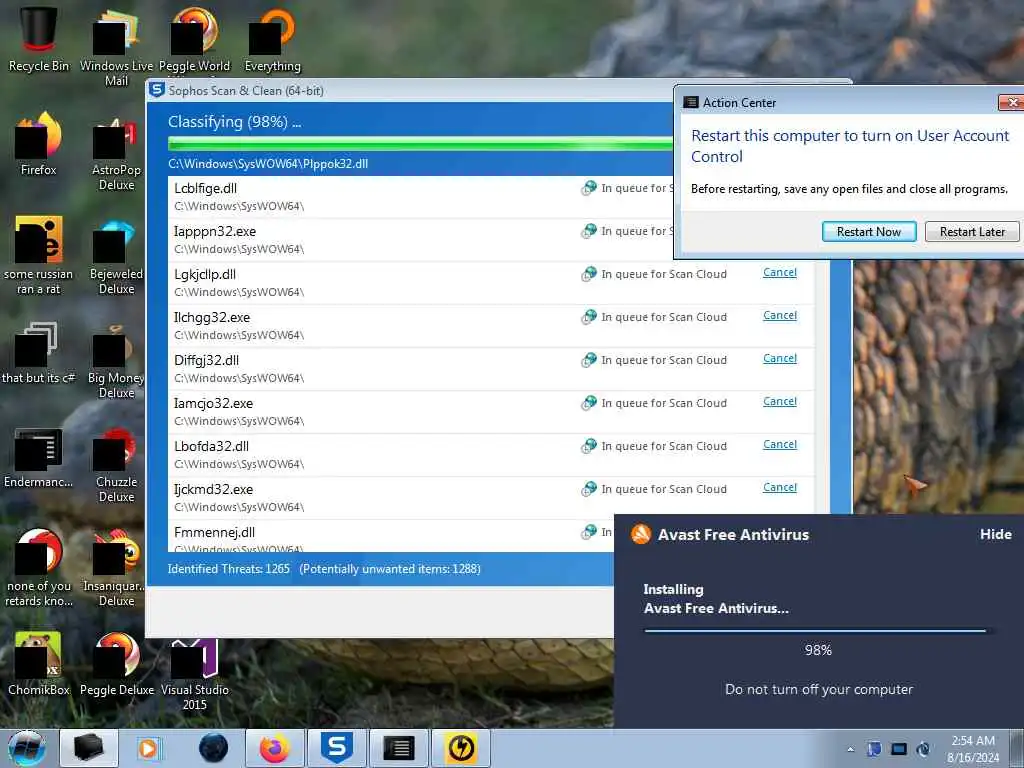Open Windows Live Mail desktop shortcut
The width and height of the screenshot is (1024, 768).
(116, 46)
